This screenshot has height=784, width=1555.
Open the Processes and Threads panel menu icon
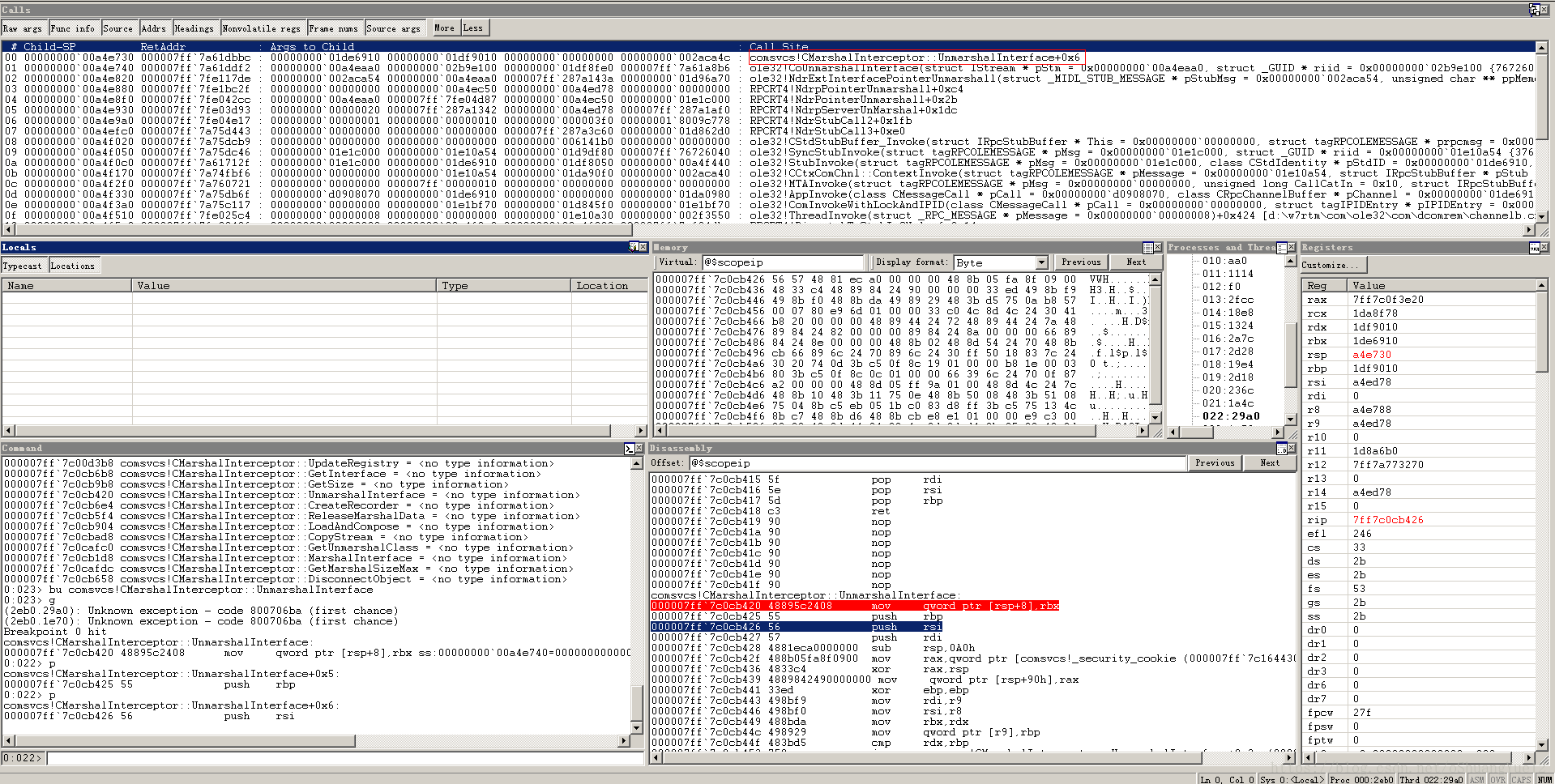(1282, 247)
